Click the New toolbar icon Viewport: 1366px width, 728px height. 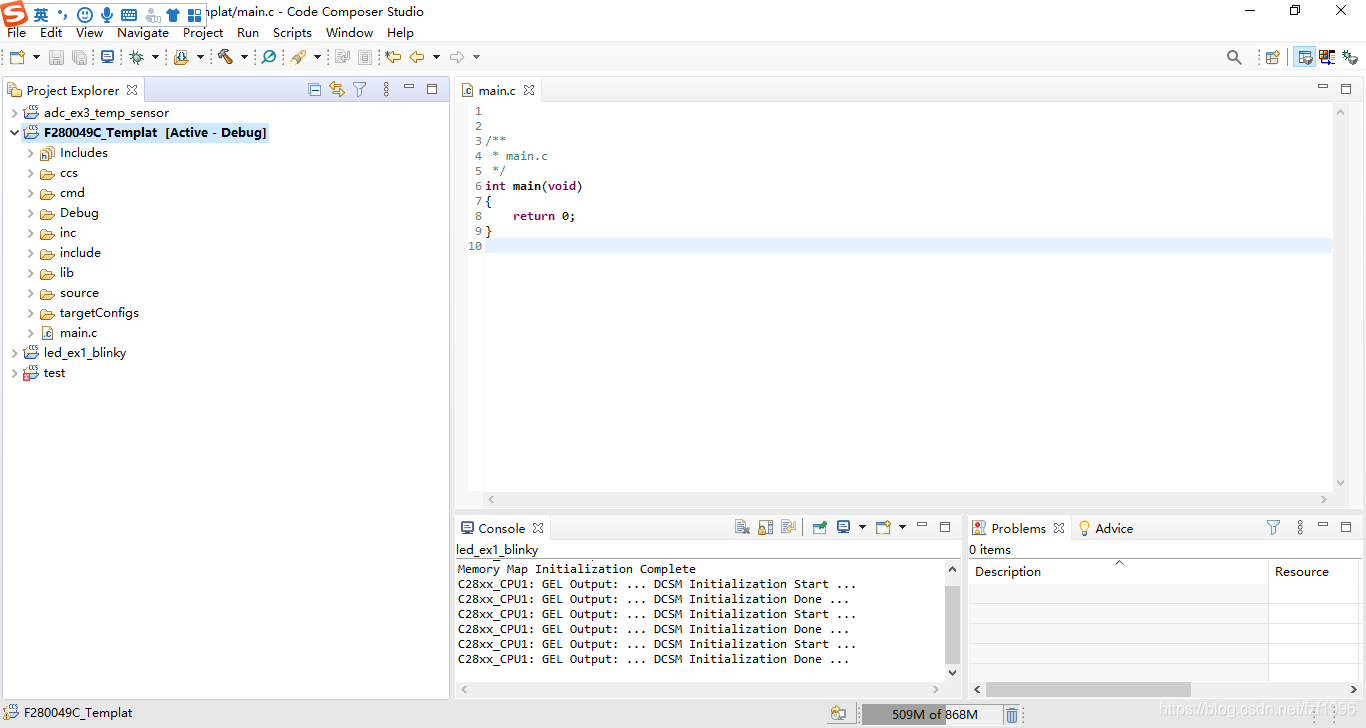click(x=17, y=57)
